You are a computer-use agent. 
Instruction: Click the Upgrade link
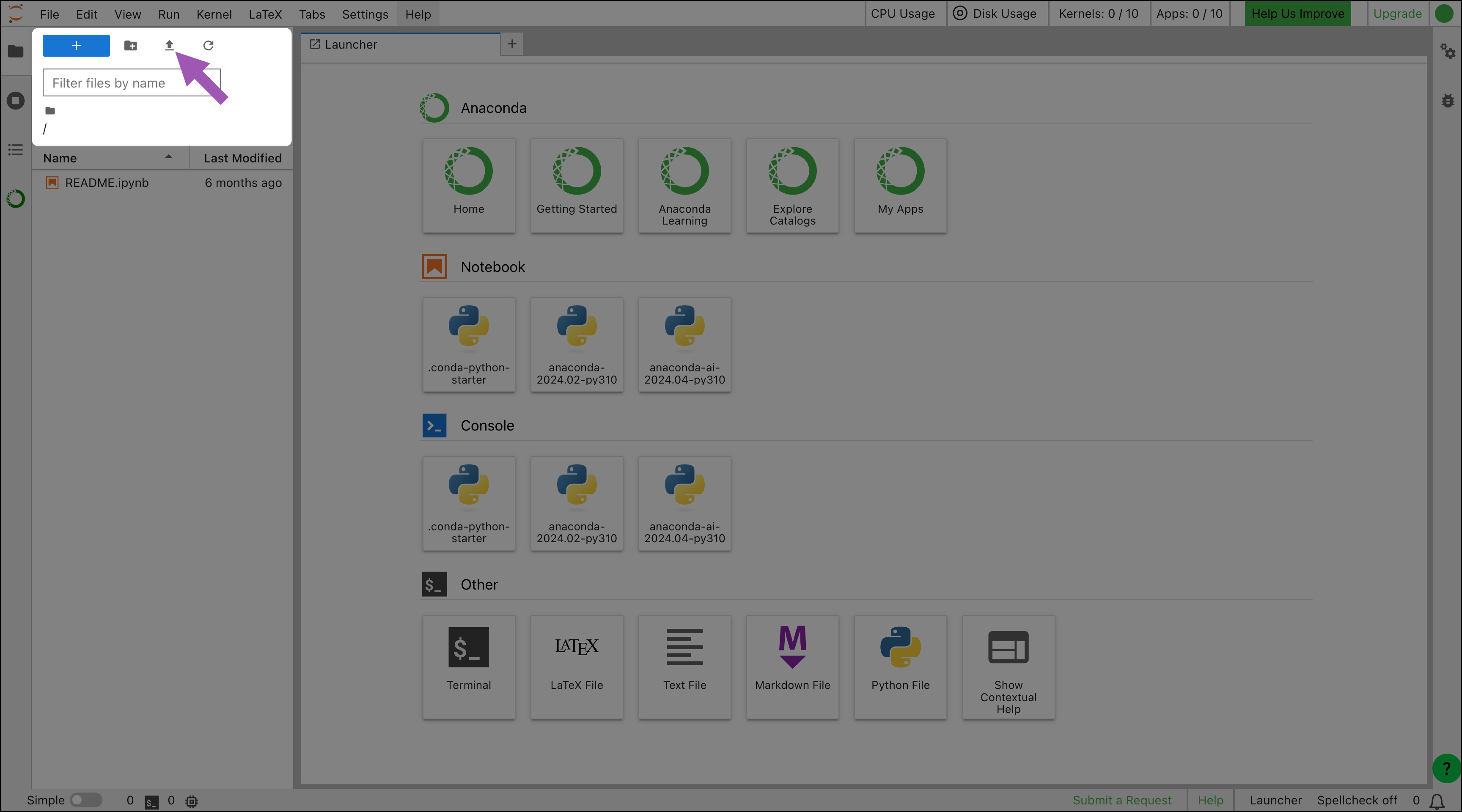[x=1397, y=14]
